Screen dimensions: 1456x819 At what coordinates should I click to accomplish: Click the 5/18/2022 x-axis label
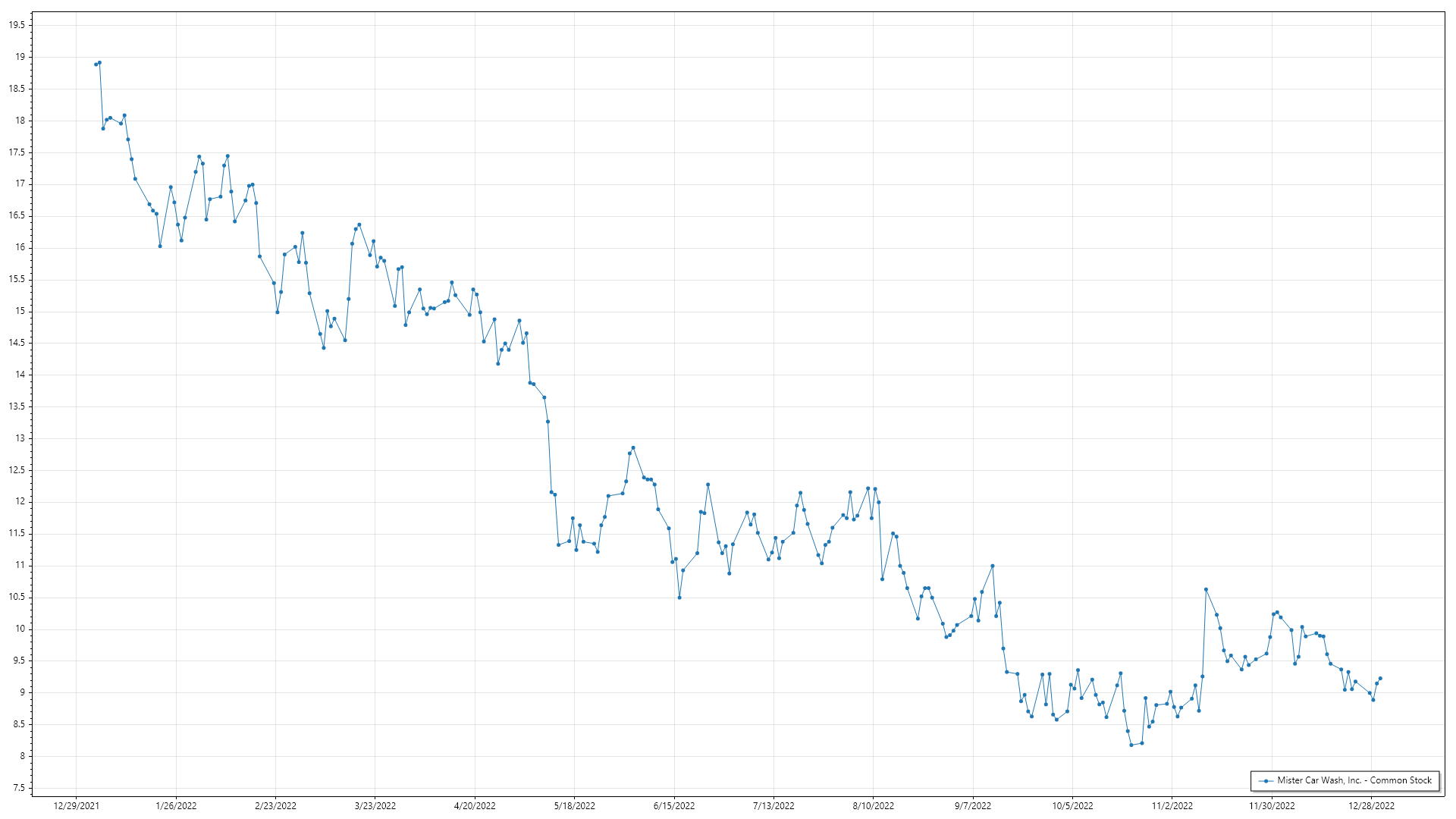click(x=575, y=806)
